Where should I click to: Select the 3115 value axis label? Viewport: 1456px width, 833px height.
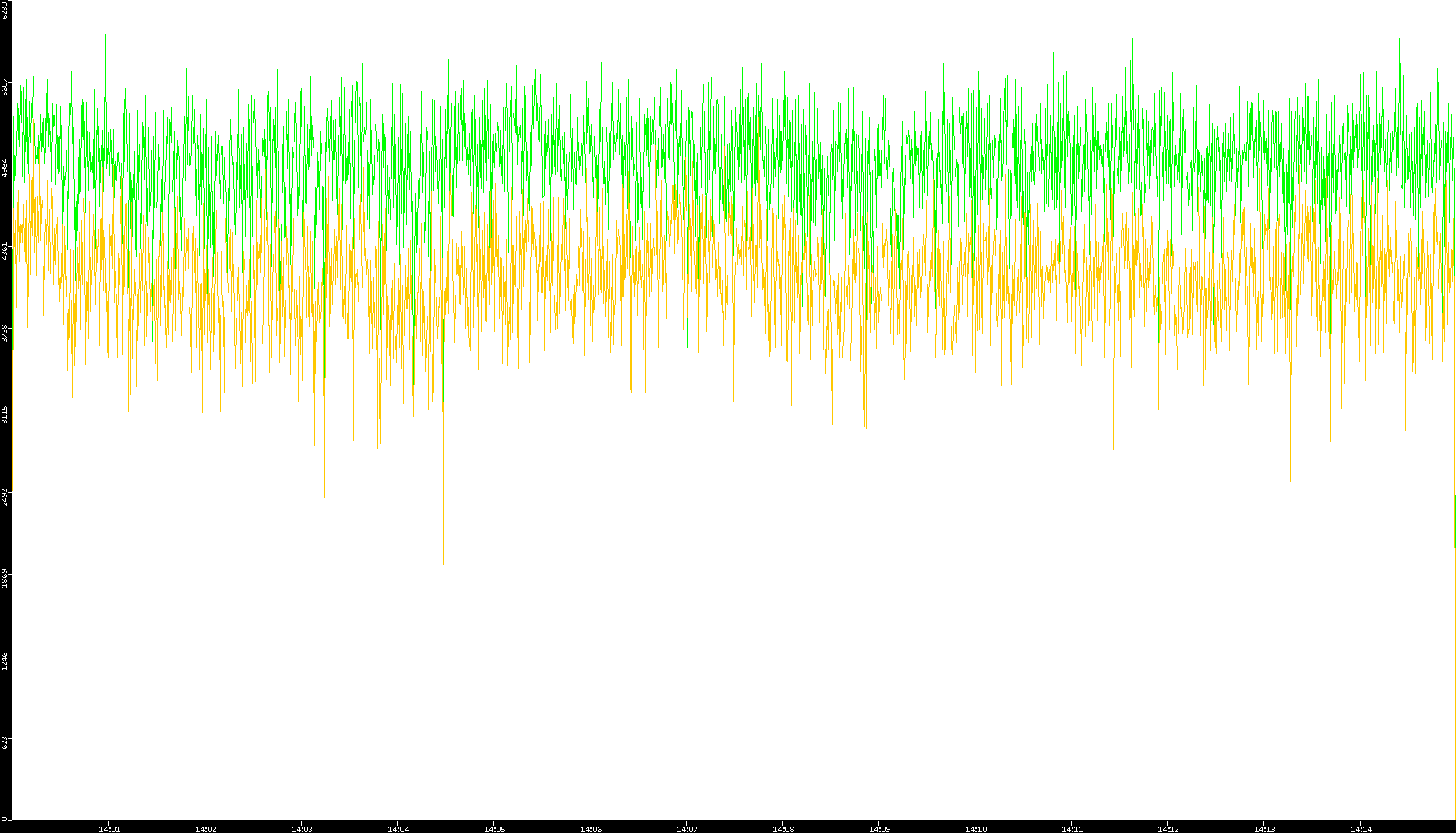[x=6, y=415]
